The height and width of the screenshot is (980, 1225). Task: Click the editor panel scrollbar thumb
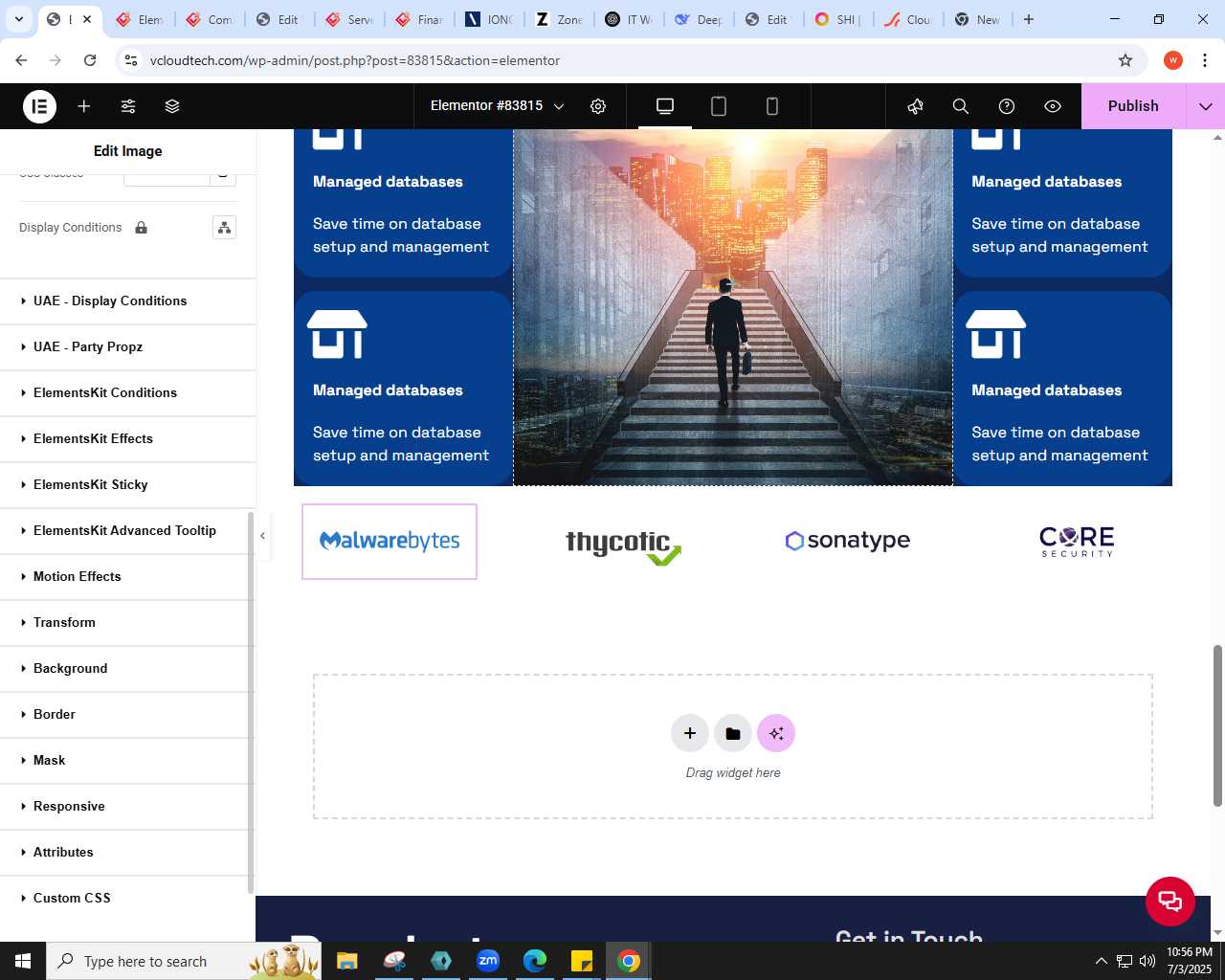click(251, 702)
